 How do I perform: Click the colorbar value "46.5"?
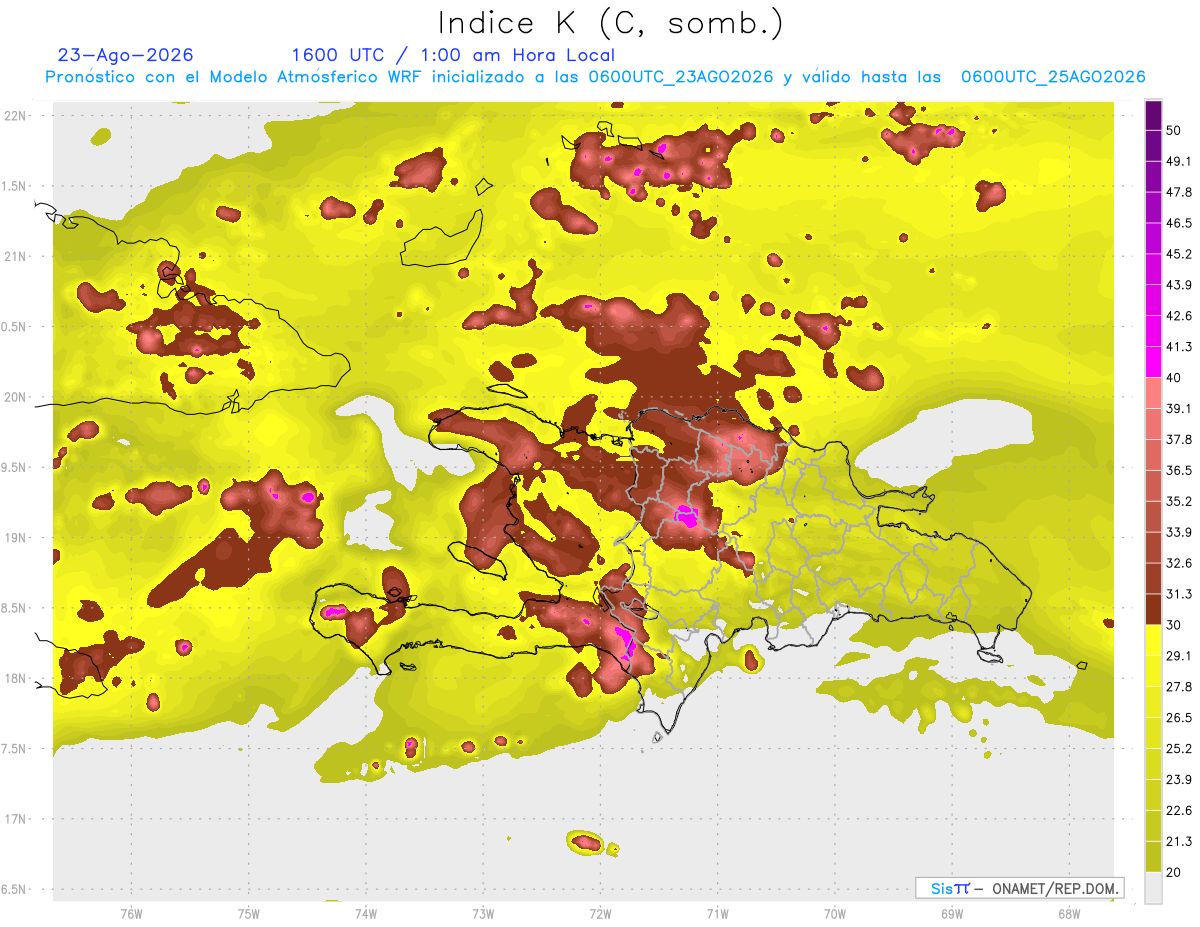tap(1180, 223)
